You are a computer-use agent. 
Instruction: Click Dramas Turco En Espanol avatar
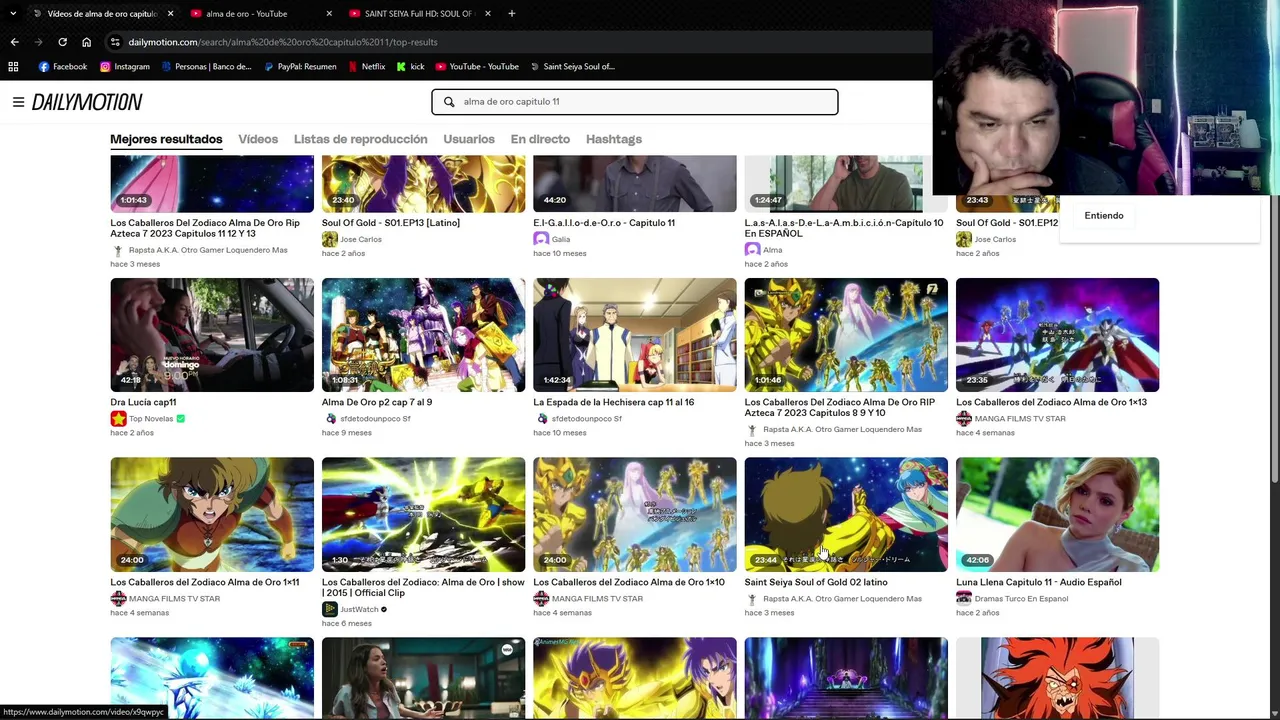[x=964, y=599]
